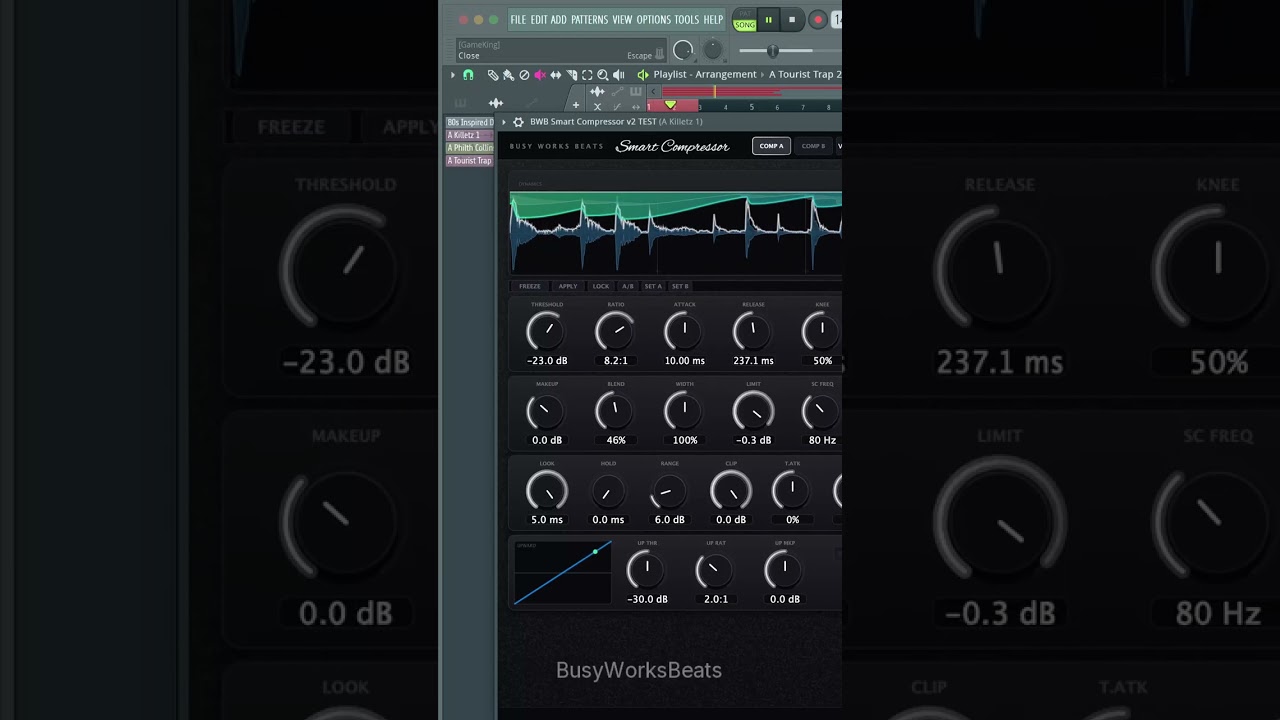
Task: Click the THRESHOLD knob at -23.0 dB
Action: click(x=546, y=331)
